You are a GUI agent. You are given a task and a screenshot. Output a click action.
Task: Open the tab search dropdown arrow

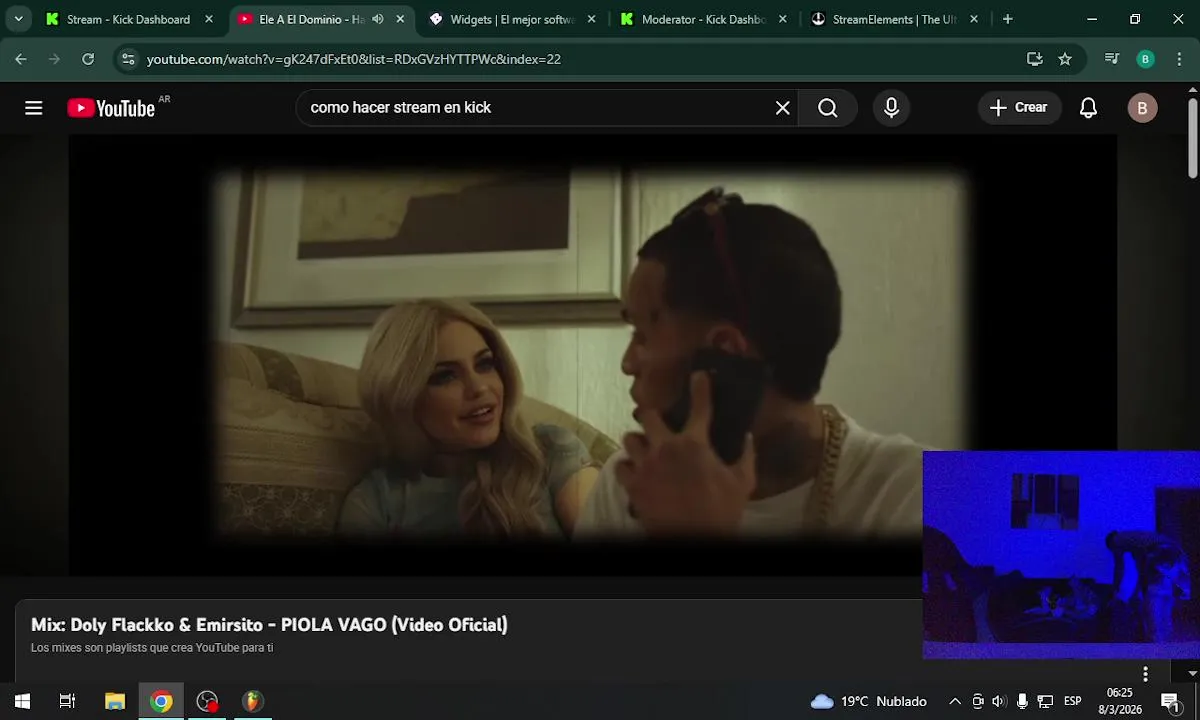18,19
